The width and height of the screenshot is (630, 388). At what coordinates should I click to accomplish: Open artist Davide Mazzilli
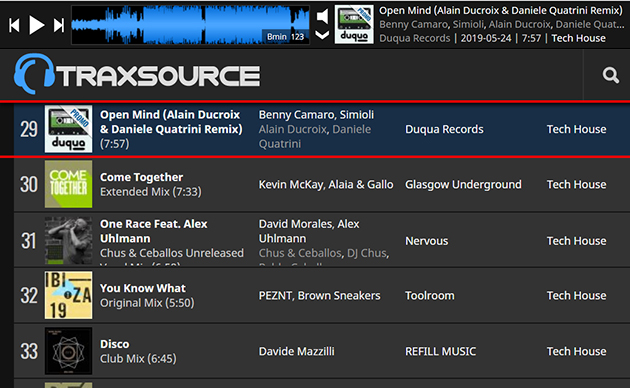[297, 351]
